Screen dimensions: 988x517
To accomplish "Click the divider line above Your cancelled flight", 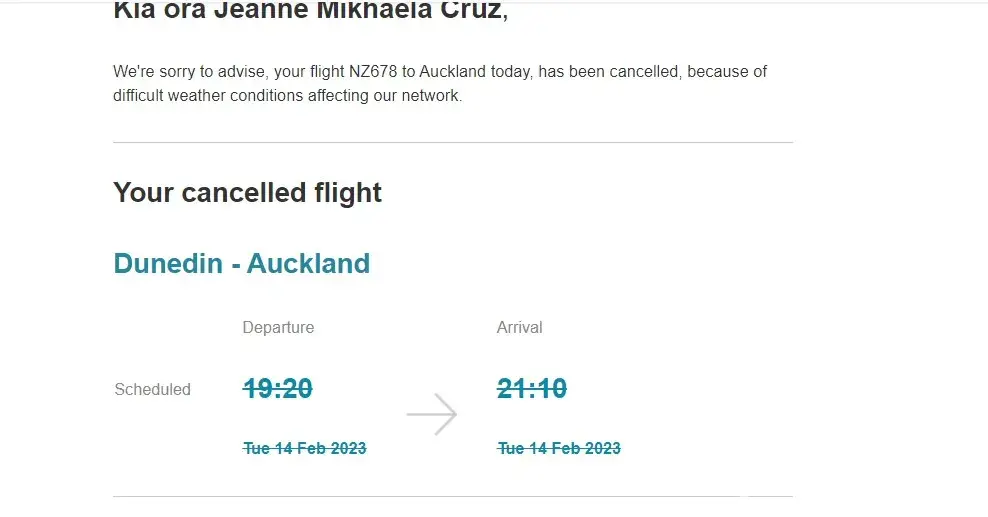I will 452,143.
